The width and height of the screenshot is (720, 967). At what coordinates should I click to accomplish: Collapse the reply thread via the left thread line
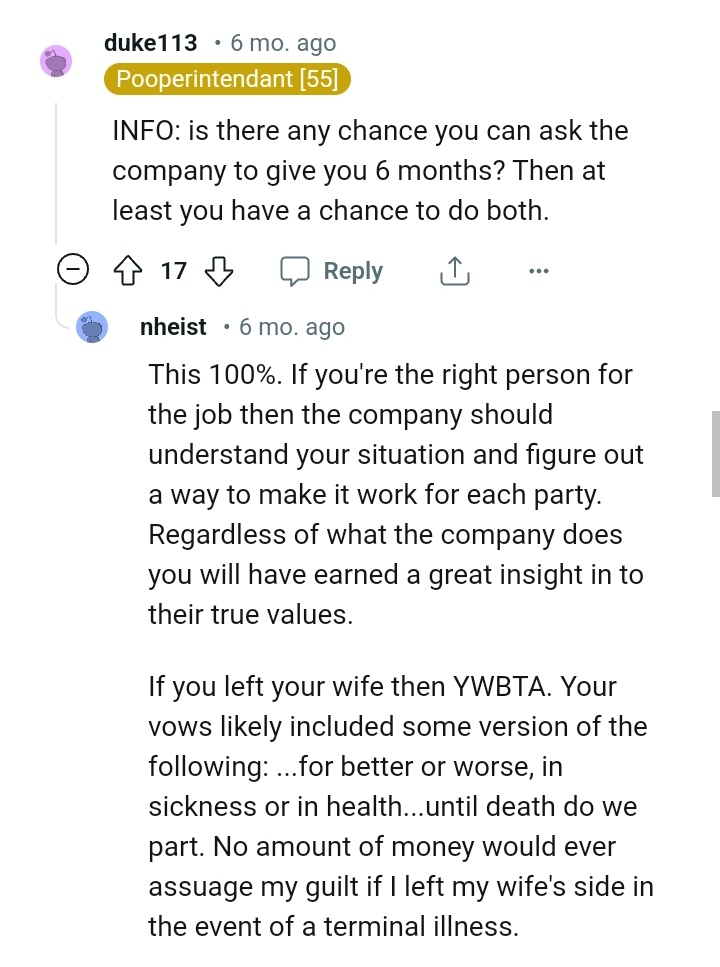[x=57, y=300]
